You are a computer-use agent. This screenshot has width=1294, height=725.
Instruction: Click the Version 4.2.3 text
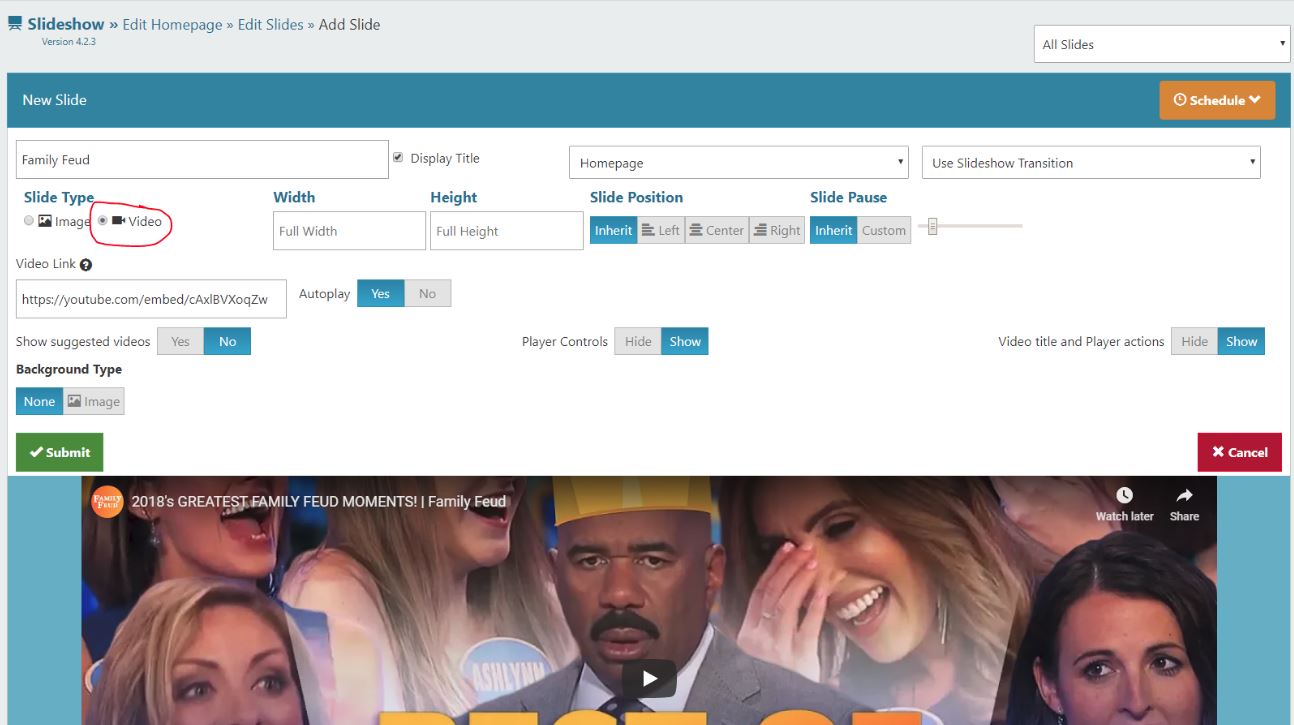(68, 41)
